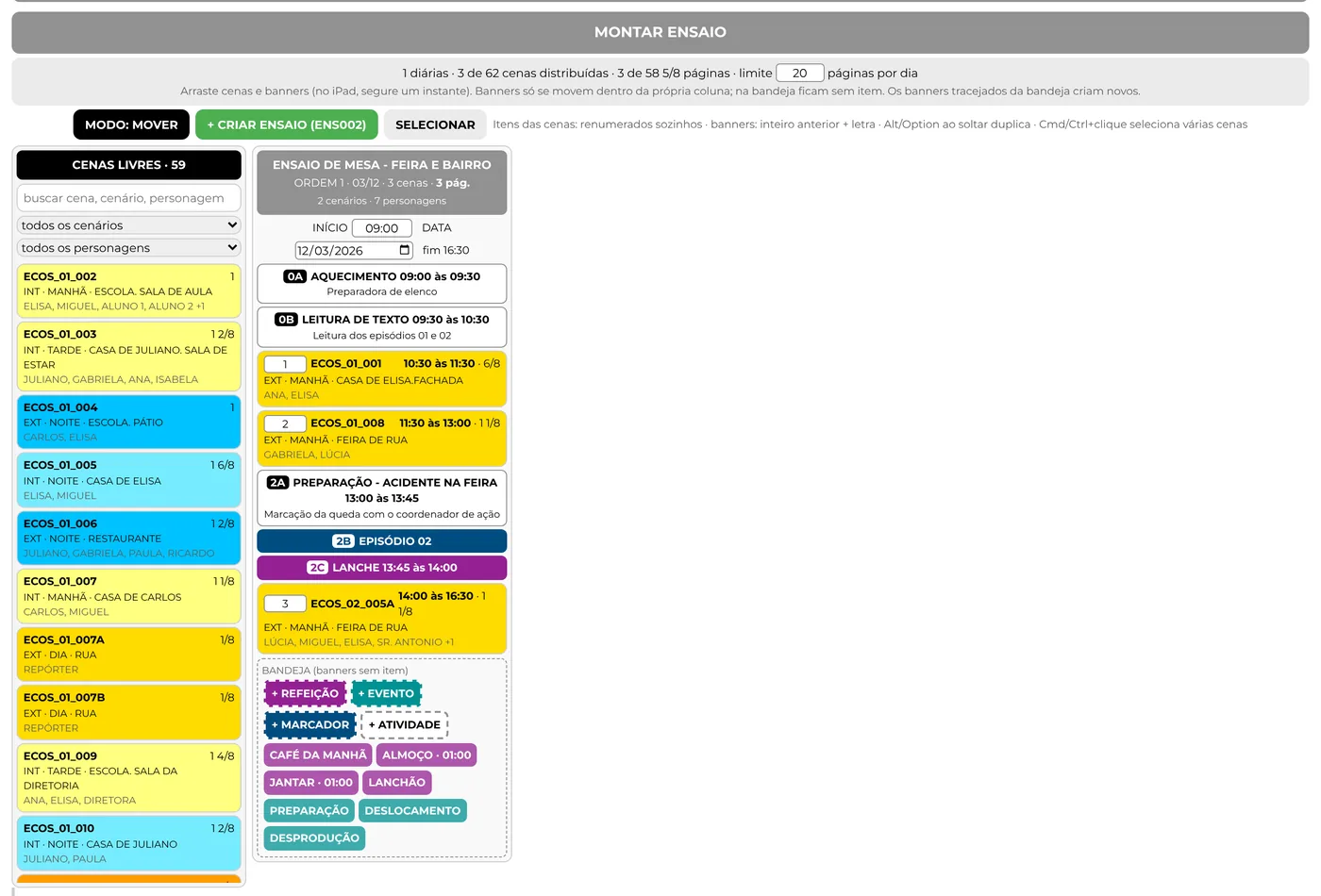Image resolution: width=1321 pixels, height=896 pixels.
Task: Click the '+ REFEIÇÃO' tray banner
Action: click(305, 693)
